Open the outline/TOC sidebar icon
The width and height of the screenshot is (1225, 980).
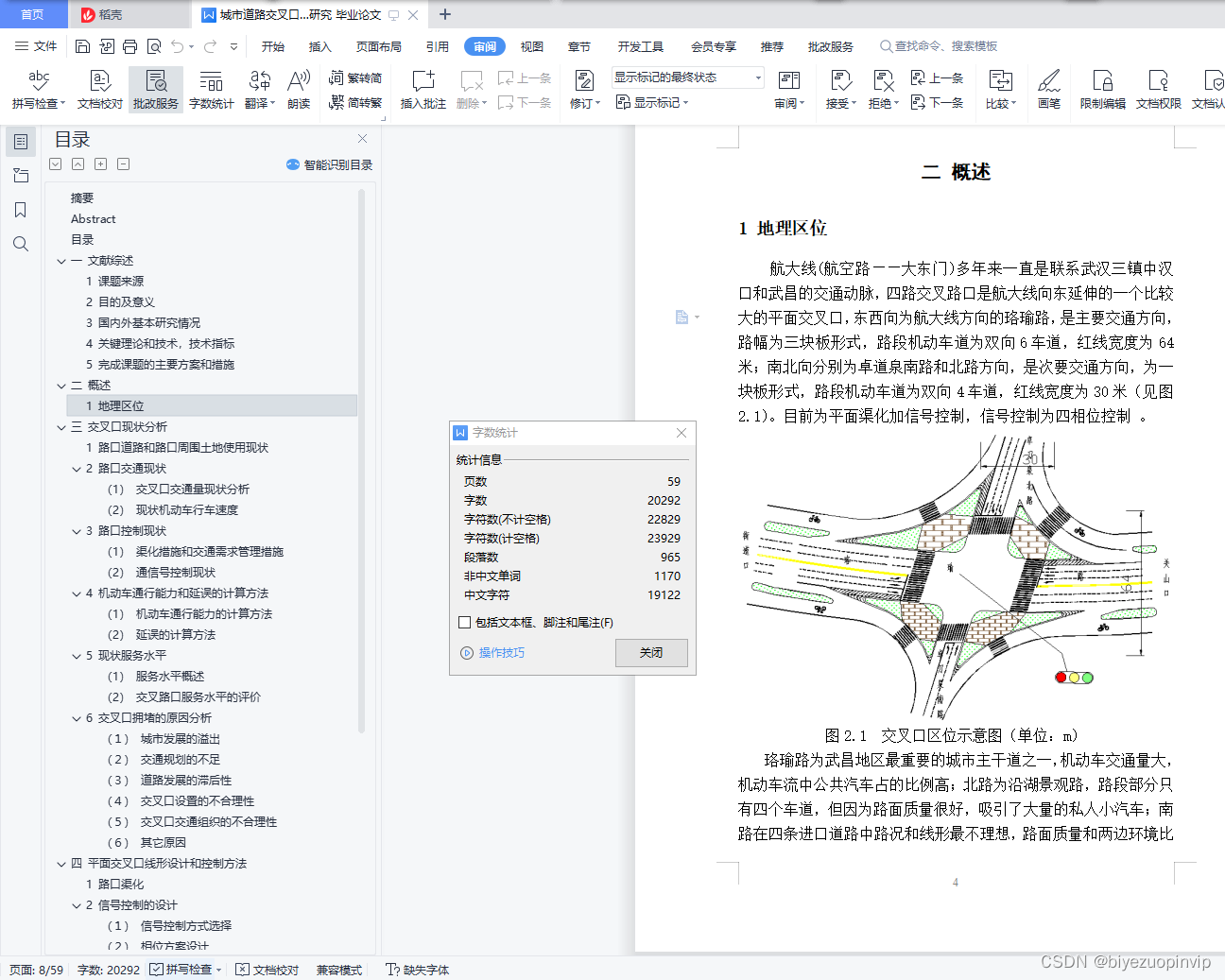[21, 142]
